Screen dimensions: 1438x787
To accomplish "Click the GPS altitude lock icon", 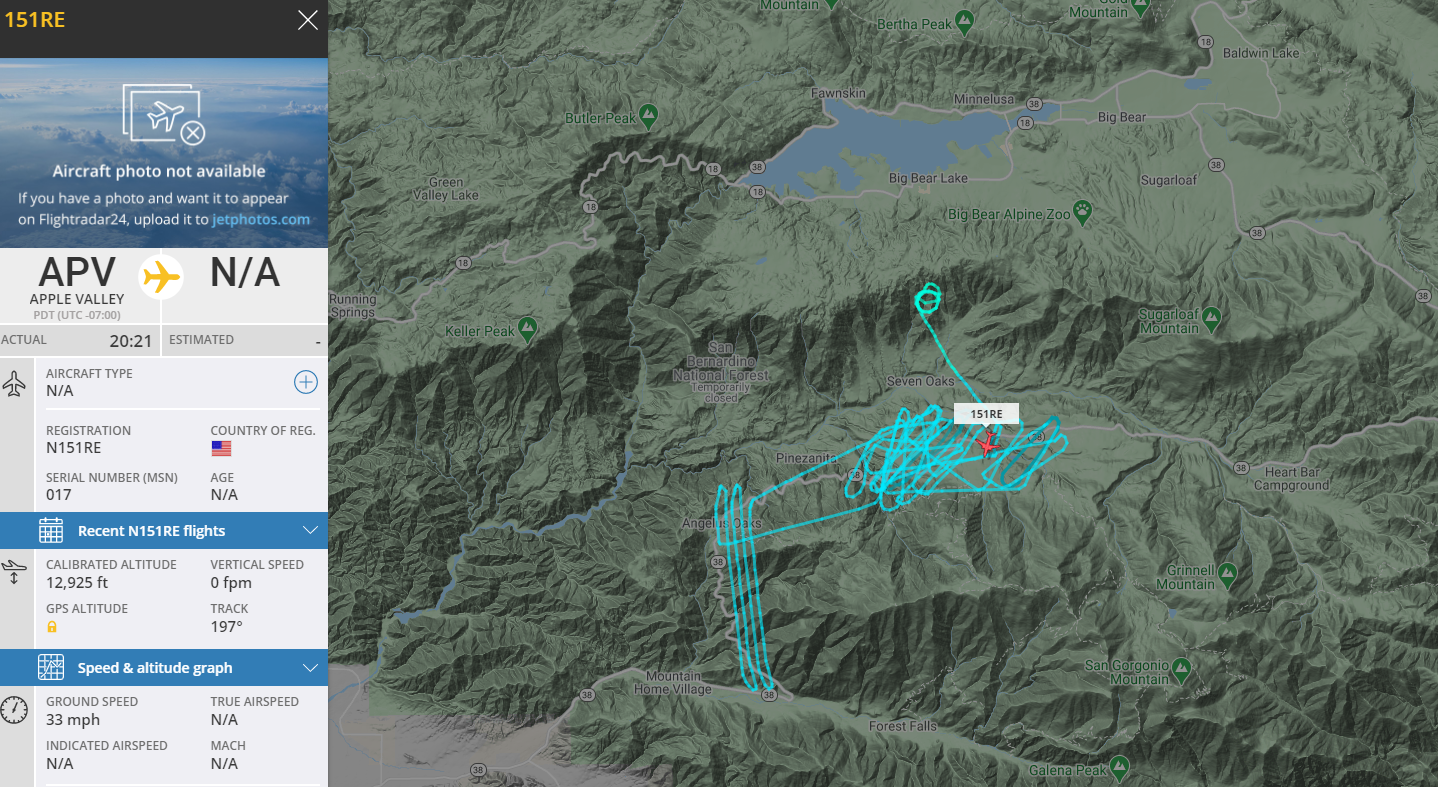I will tap(52, 627).
